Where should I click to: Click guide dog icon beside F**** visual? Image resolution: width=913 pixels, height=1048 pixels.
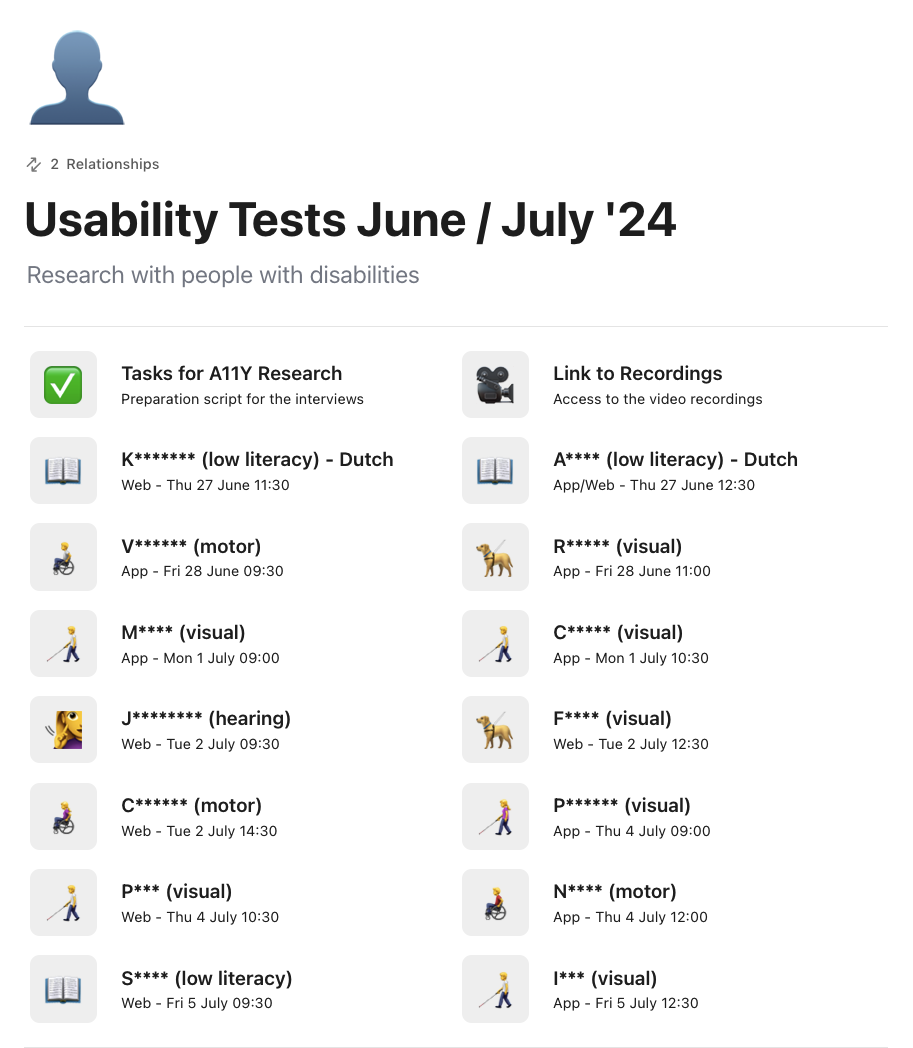(495, 729)
